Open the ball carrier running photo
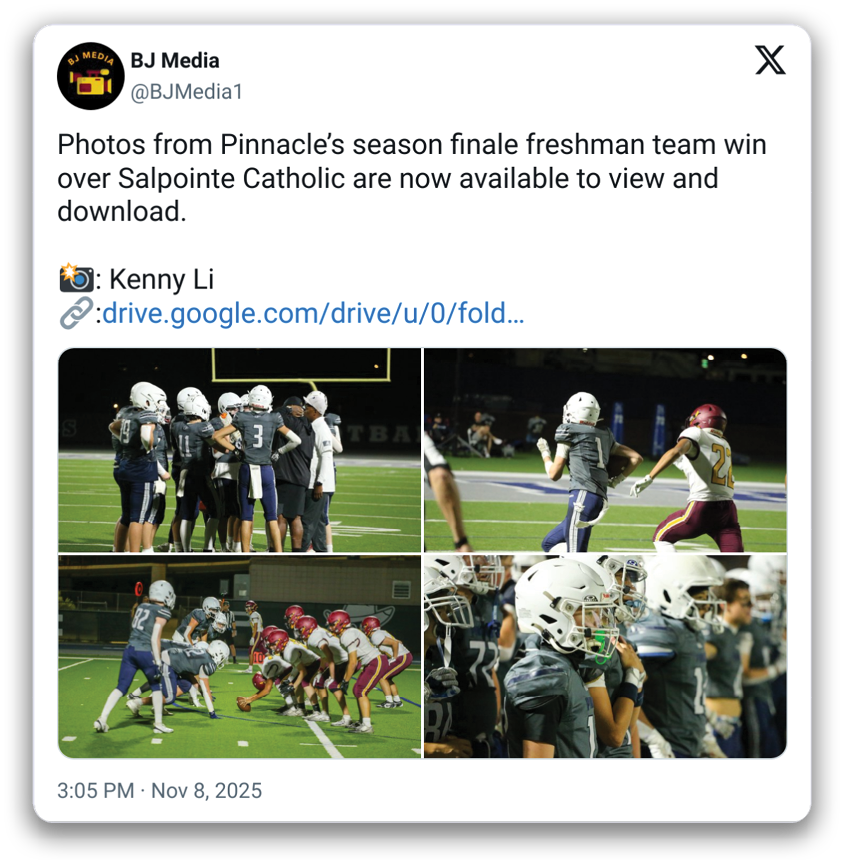Image resolution: width=844 pixels, height=865 pixels. click(x=605, y=450)
